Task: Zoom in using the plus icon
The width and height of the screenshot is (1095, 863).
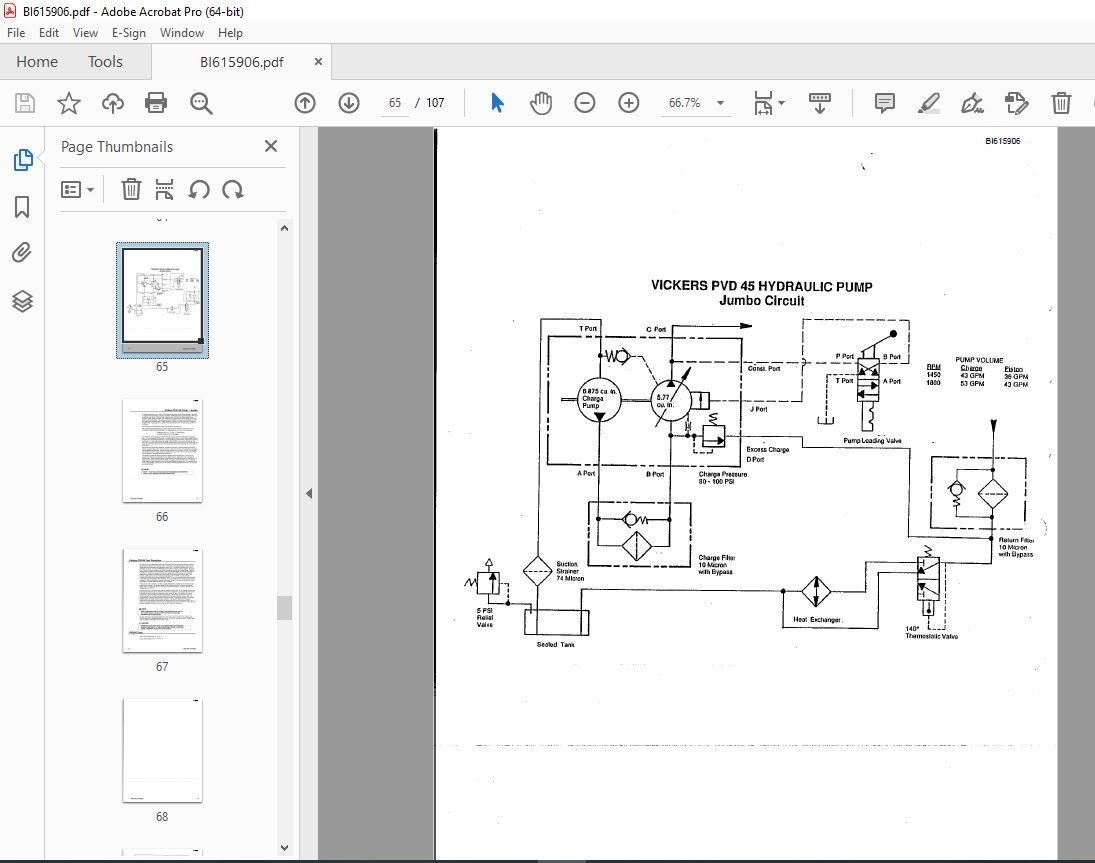Action: point(629,103)
